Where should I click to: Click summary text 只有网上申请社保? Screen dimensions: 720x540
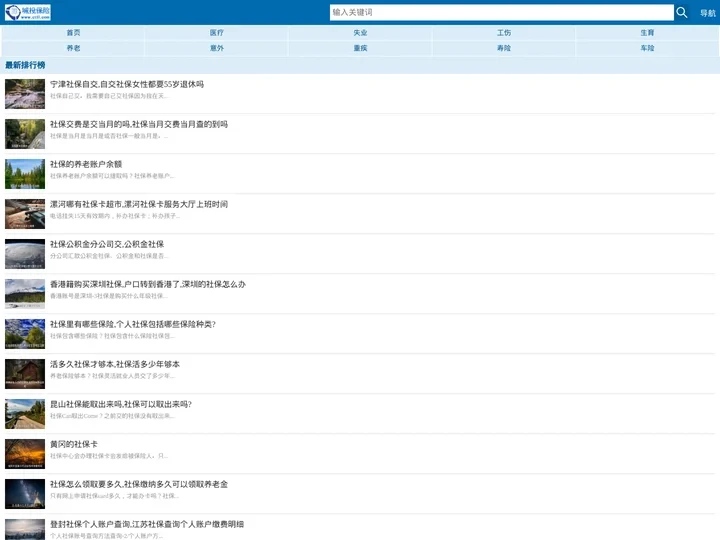115,495
